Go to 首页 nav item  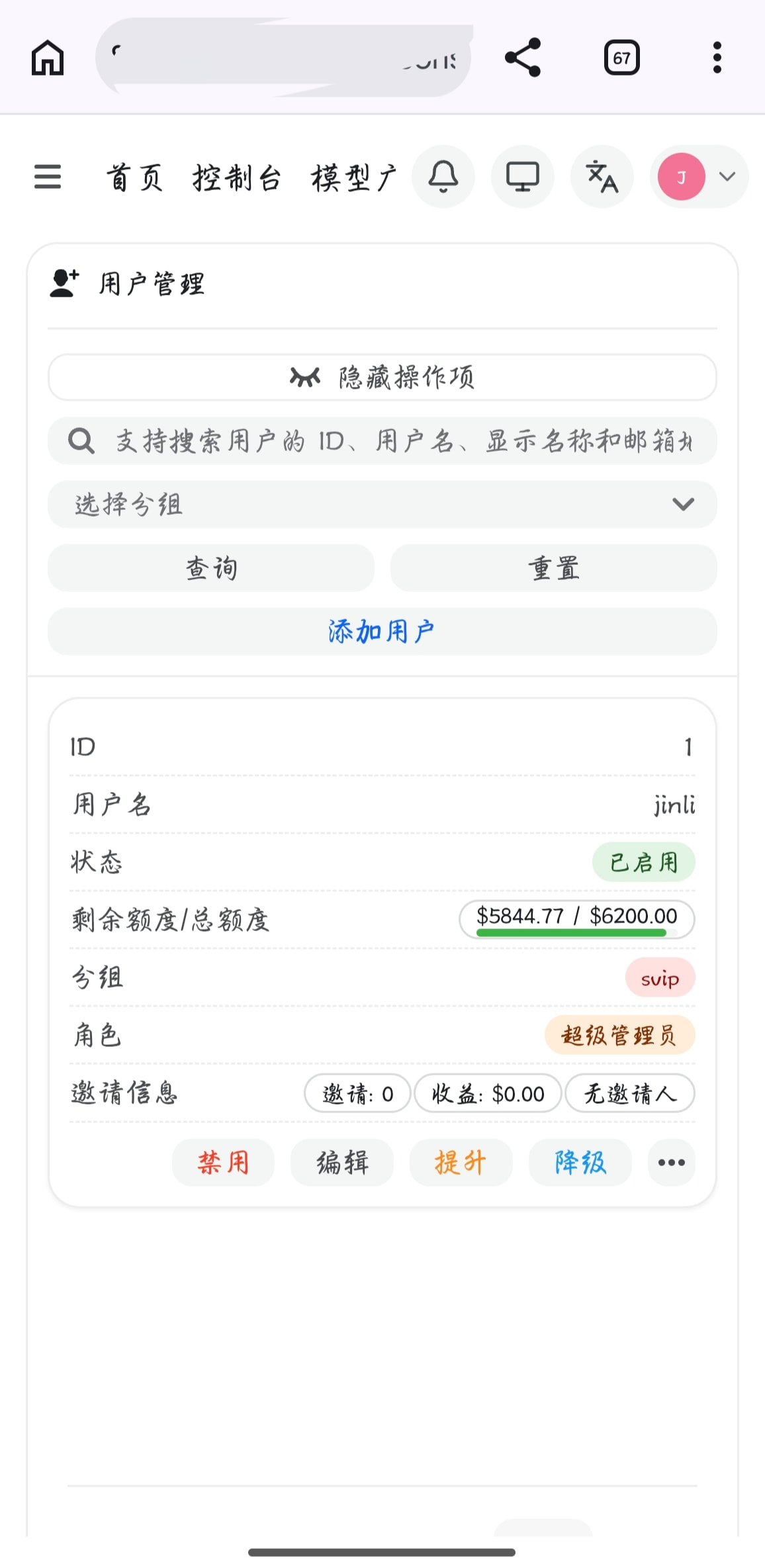point(135,178)
